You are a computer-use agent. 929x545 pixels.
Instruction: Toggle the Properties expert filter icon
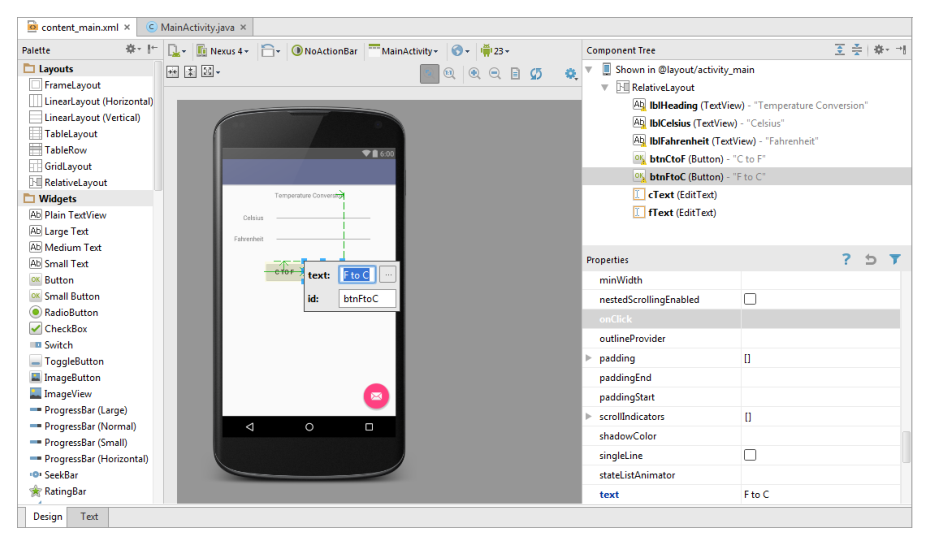pyautogui.click(x=895, y=259)
